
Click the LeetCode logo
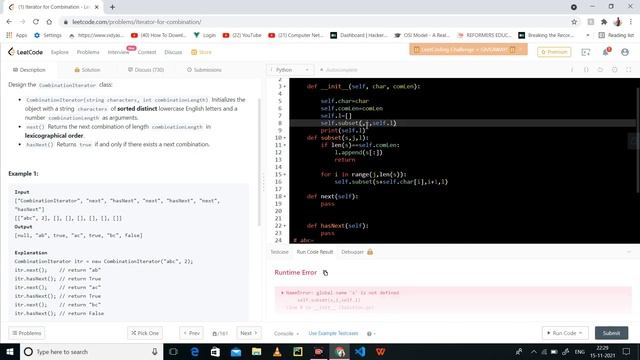(x=25, y=52)
